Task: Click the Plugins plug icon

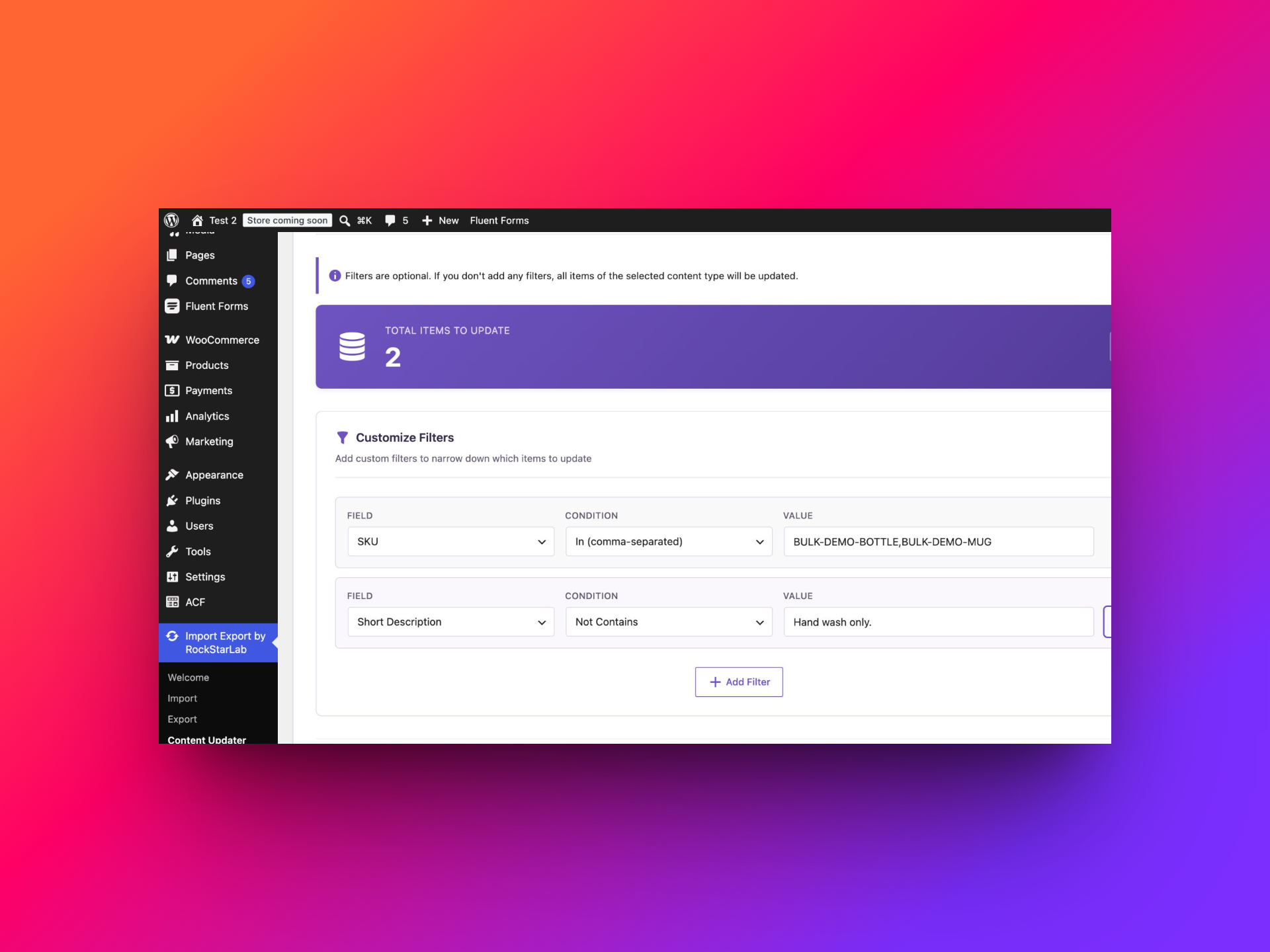Action: (x=172, y=500)
